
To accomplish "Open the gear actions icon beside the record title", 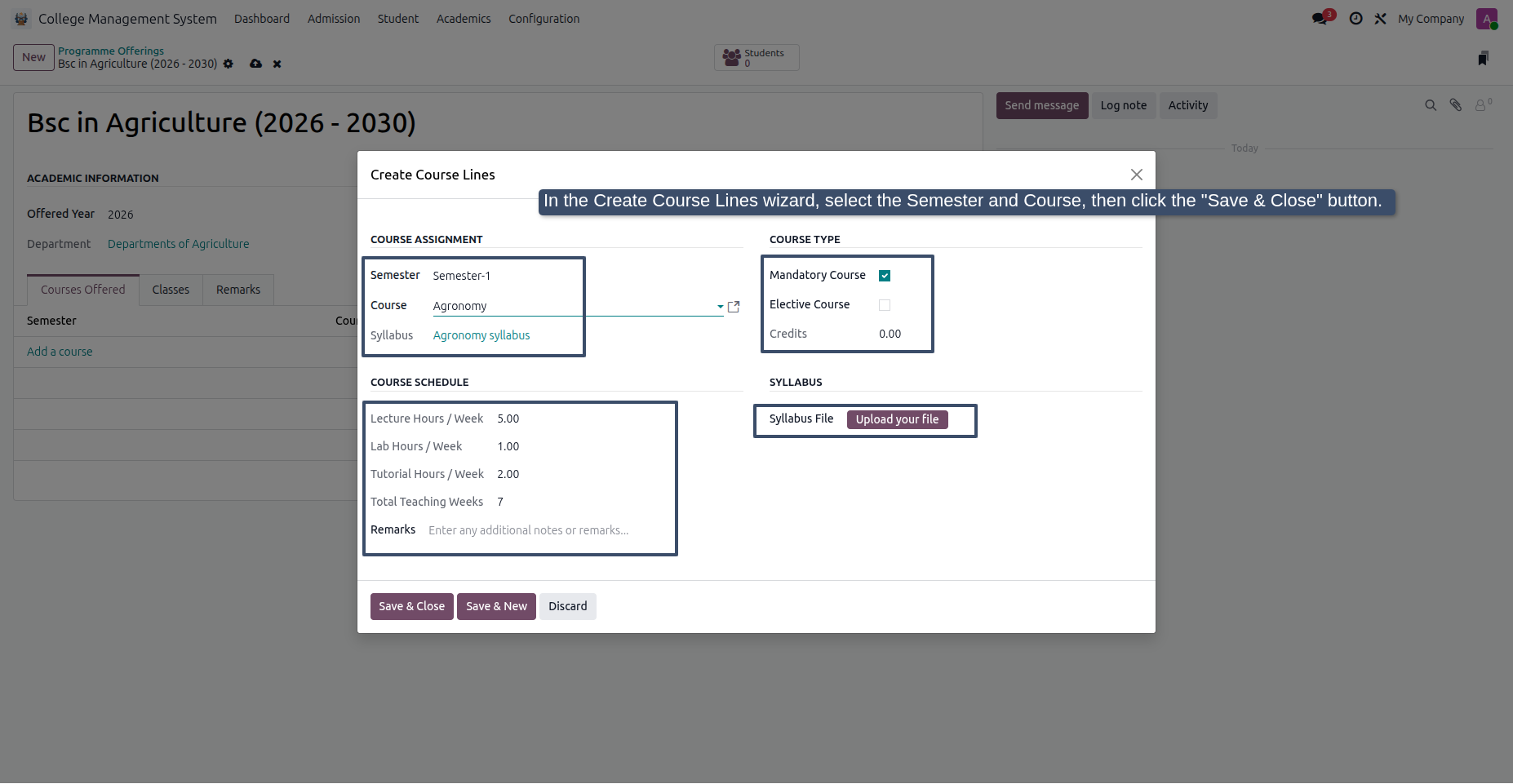I will pyautogui.click(x=229, y=64).
